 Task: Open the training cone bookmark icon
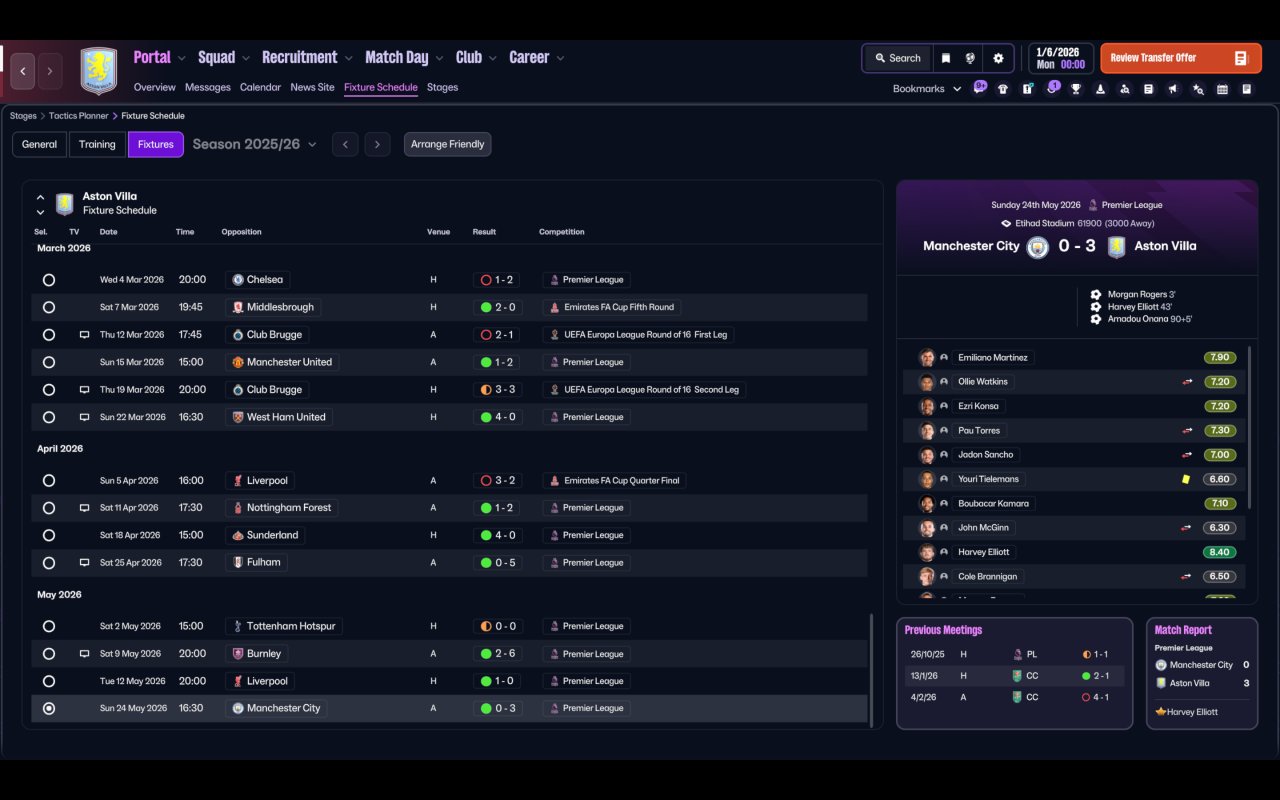click(1100, 89)
